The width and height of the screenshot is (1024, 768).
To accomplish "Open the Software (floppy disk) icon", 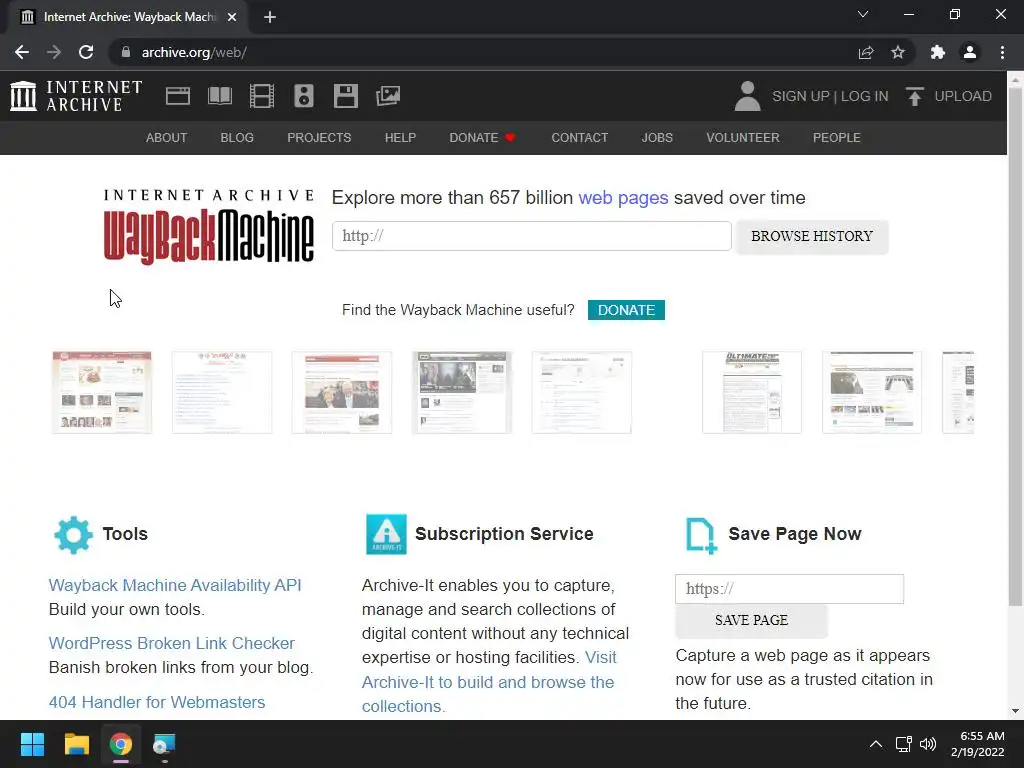I will coord(345,96).
